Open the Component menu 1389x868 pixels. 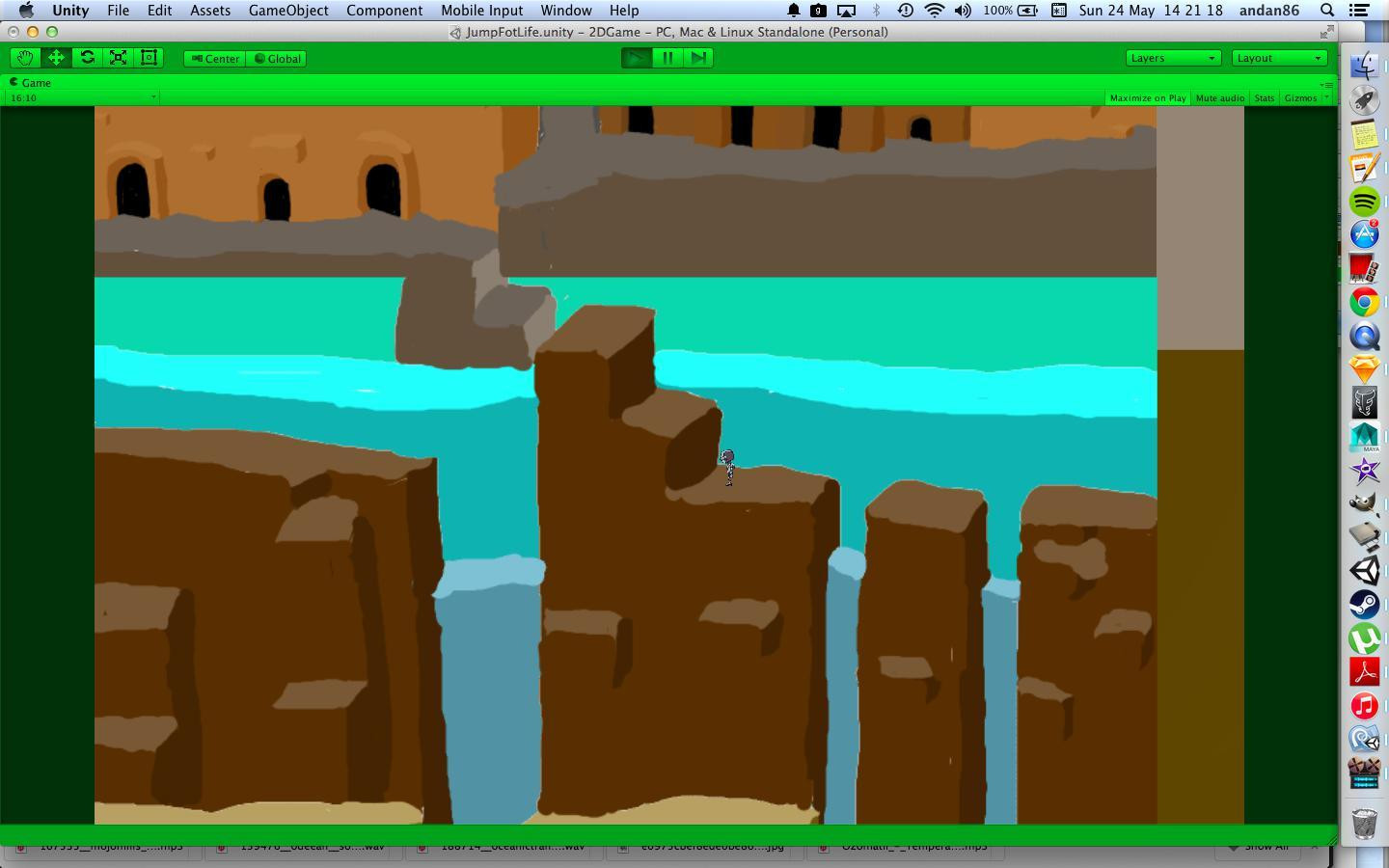[x=384, y=11]
